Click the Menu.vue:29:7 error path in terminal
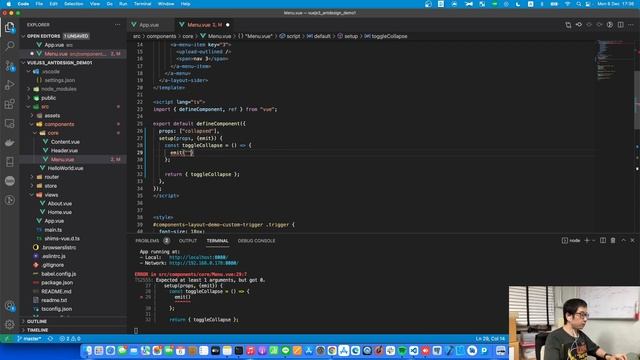This screenshot has width=640, height=360. 202,274
